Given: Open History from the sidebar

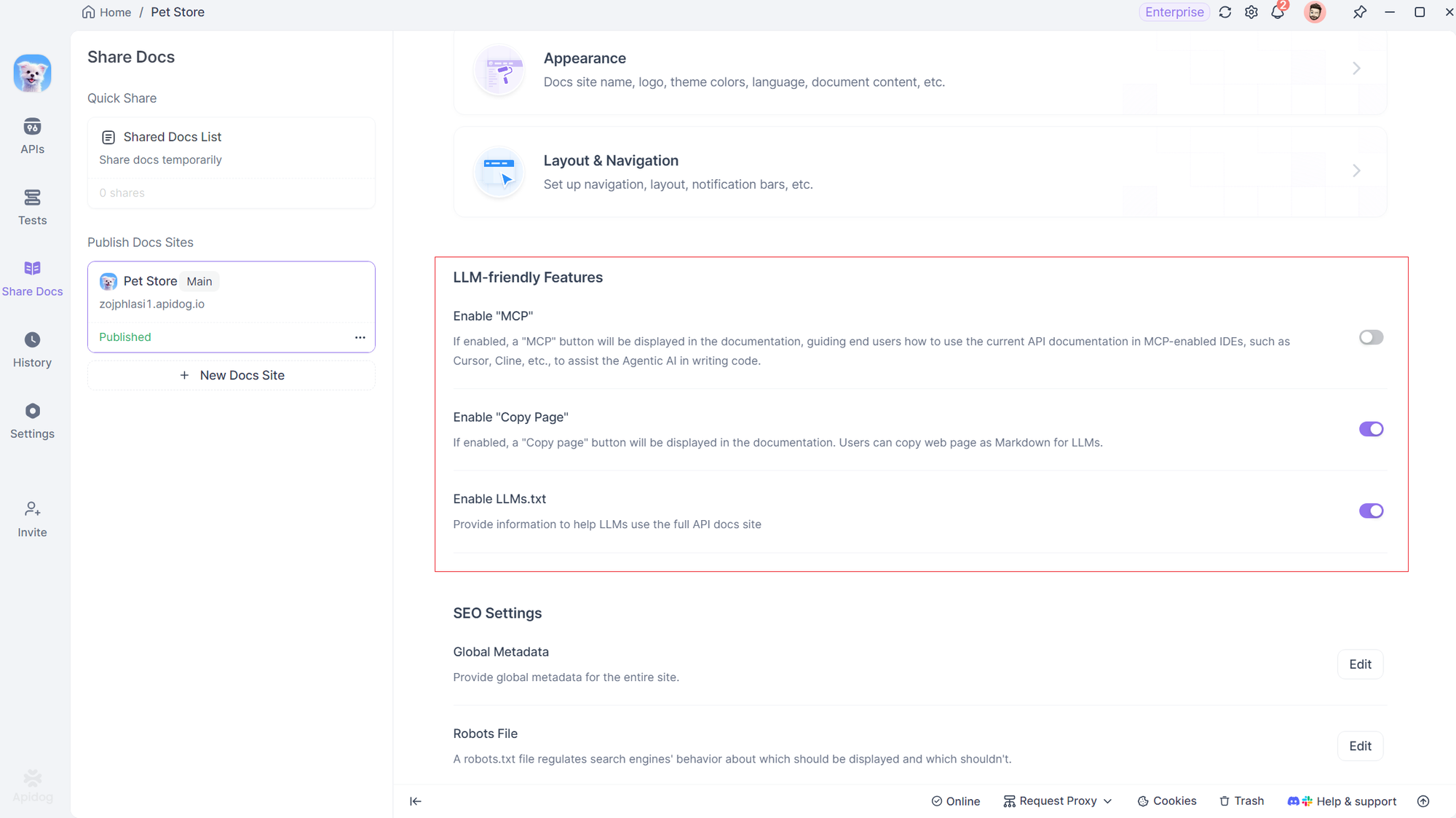Looking at the screenshot, I should point(32,350).
